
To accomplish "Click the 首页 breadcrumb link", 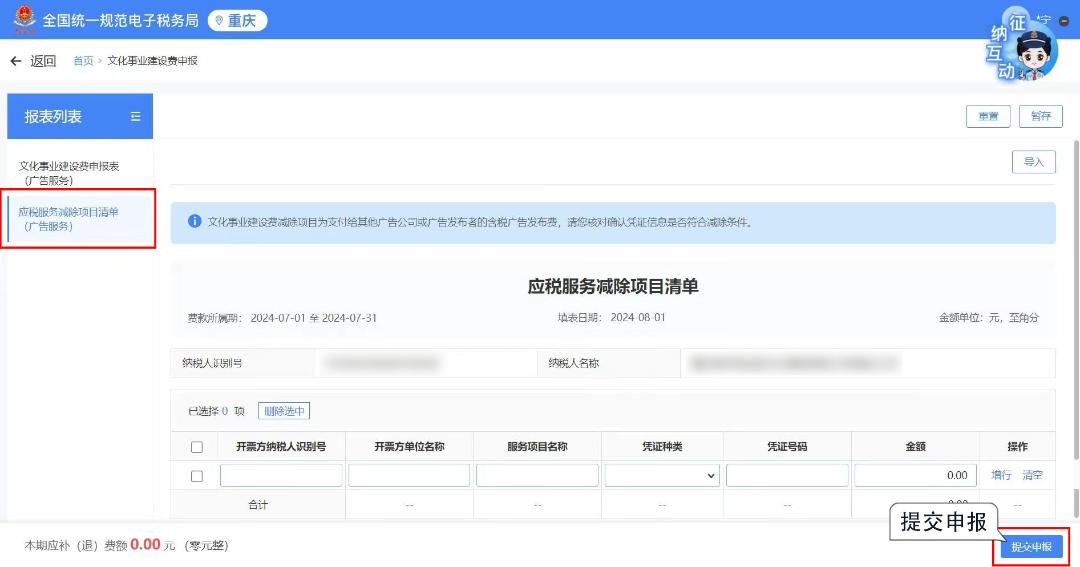I will point(83,61).
